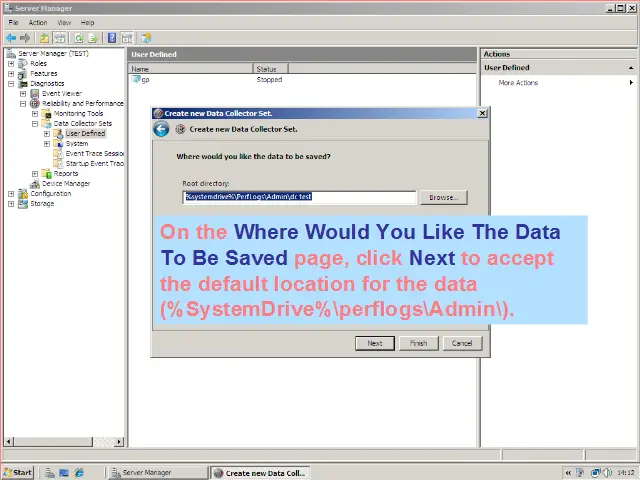Click the Show Desktop quick launch icon
Image resolution: width=640 pixels, height=480 pixels.
click(64, 473)
